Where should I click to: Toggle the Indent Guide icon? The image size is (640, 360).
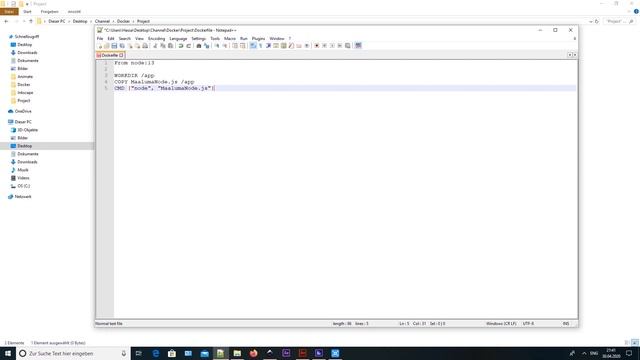coord(268,46)
